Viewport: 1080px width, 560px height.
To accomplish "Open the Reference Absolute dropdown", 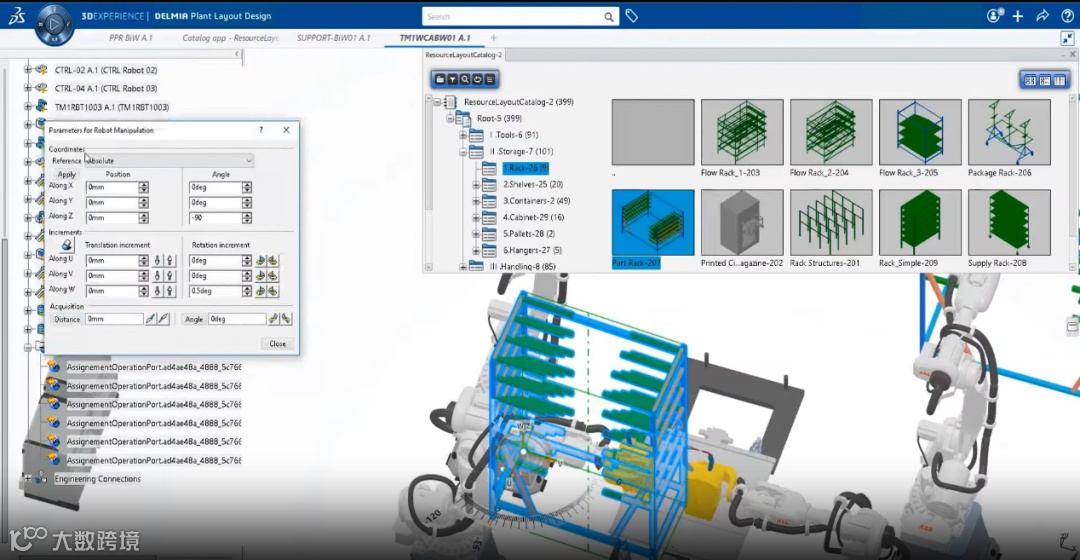I will [x=169, y=160].
